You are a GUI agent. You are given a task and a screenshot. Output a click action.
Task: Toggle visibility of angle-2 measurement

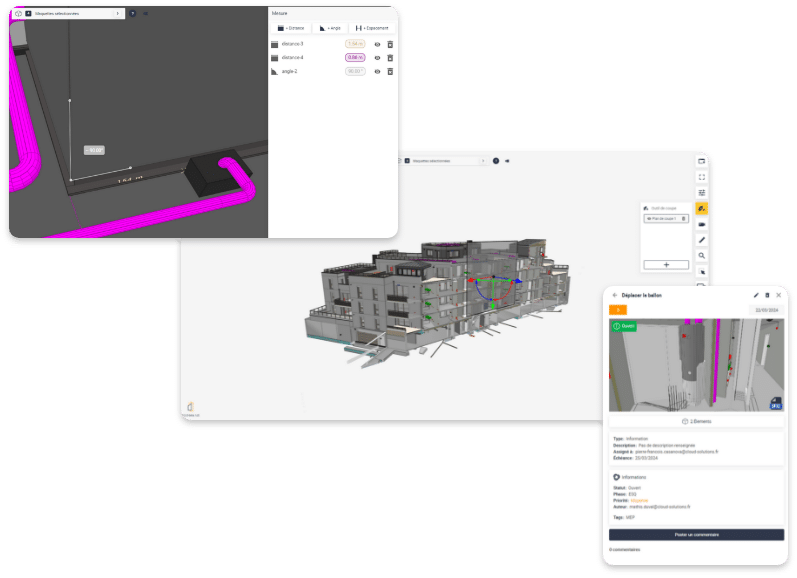tap(378, 71)
